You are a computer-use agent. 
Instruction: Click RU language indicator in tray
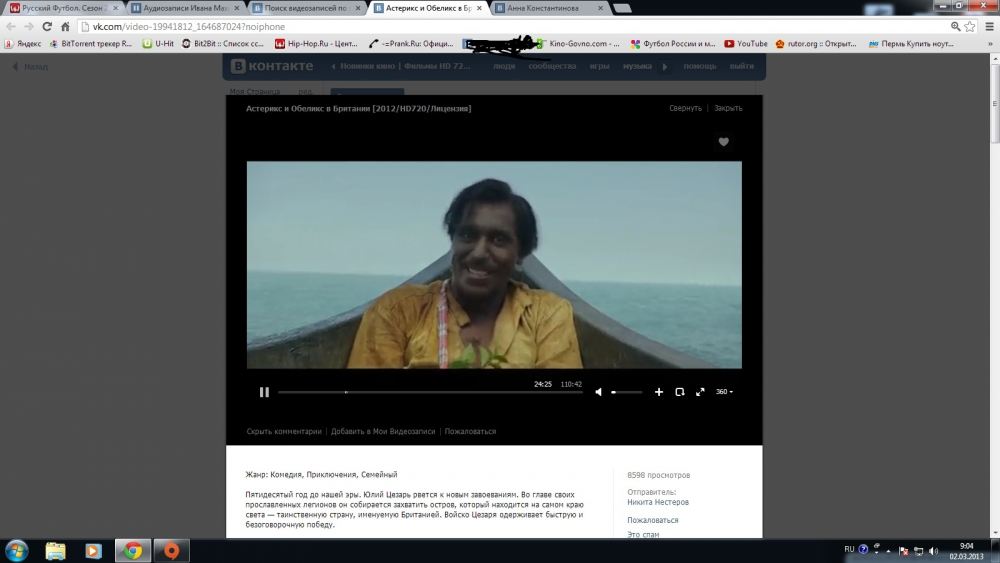[849, 549]
